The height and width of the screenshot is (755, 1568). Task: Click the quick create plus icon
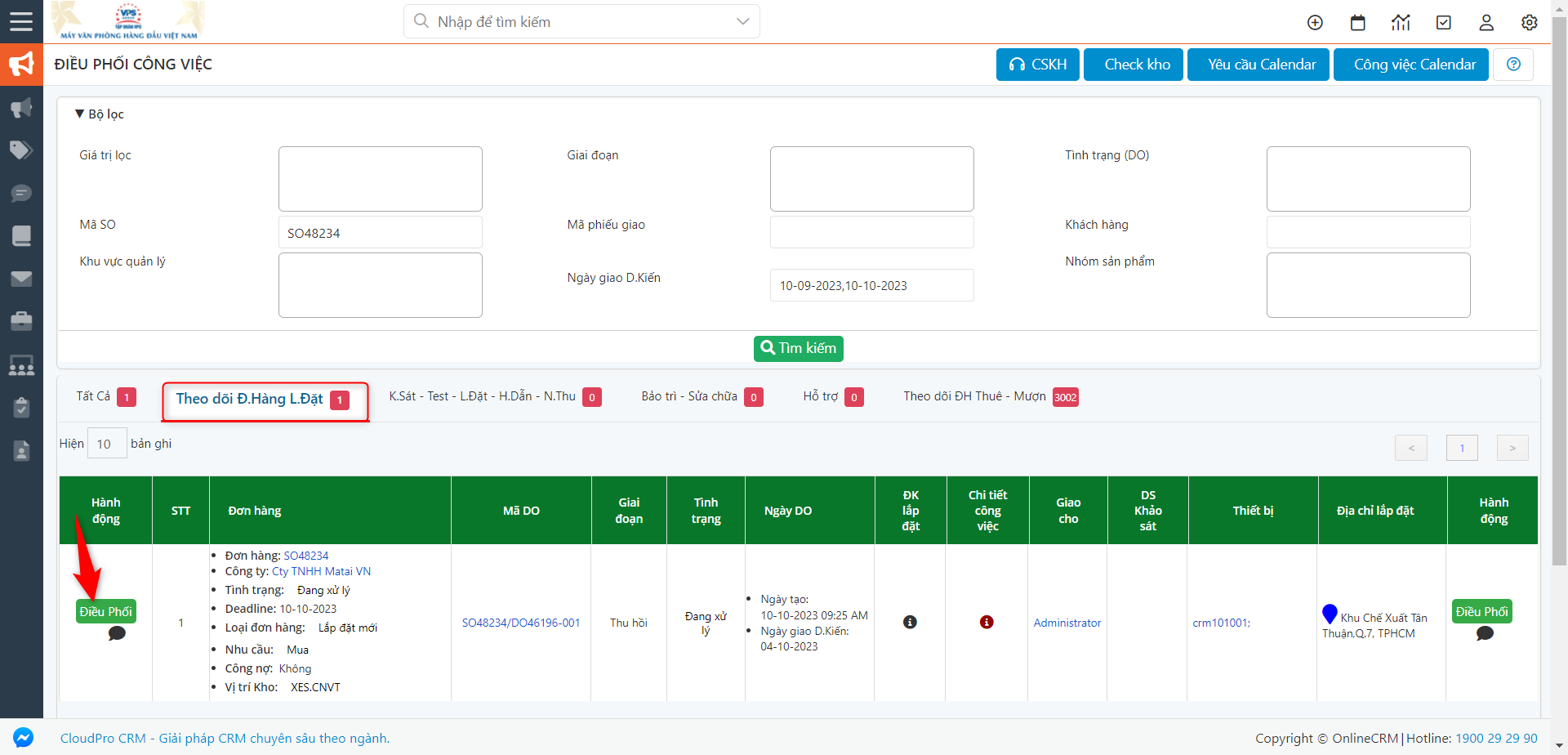point(1315,23)
